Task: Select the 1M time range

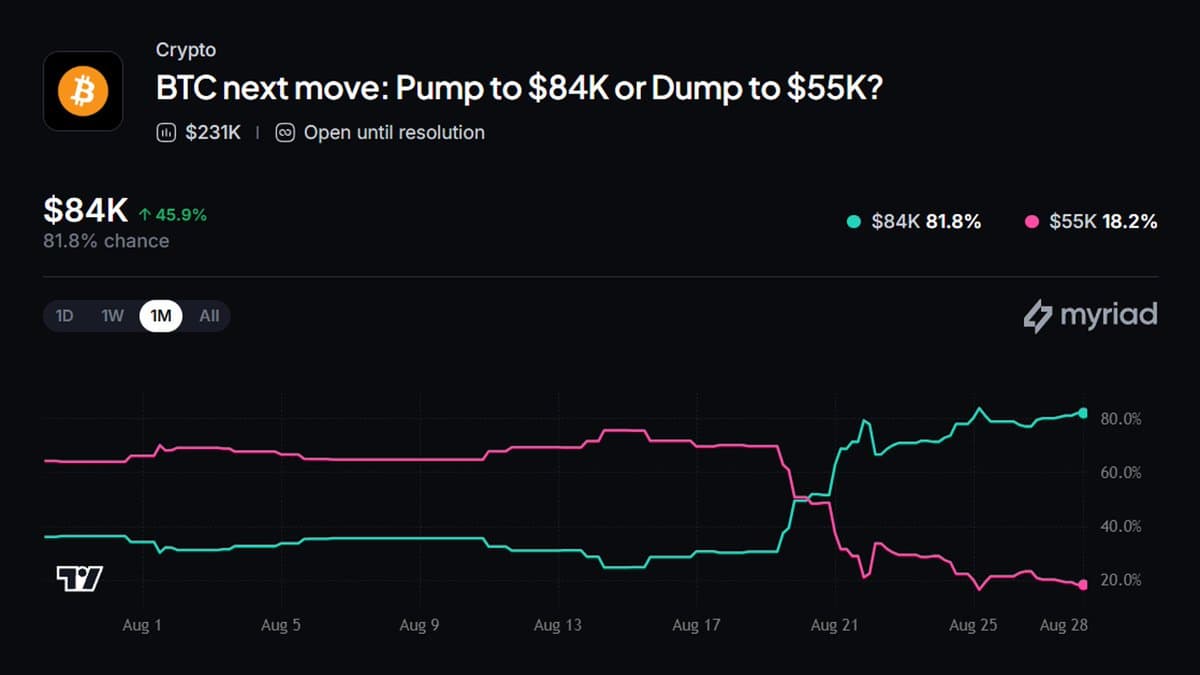Action: (x=161, y=316)
